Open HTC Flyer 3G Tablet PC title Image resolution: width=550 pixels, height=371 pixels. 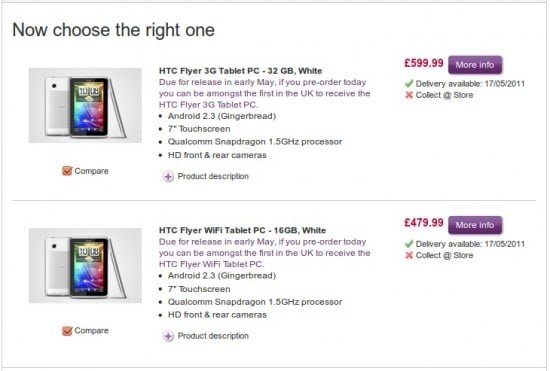(x=241, y=71)
